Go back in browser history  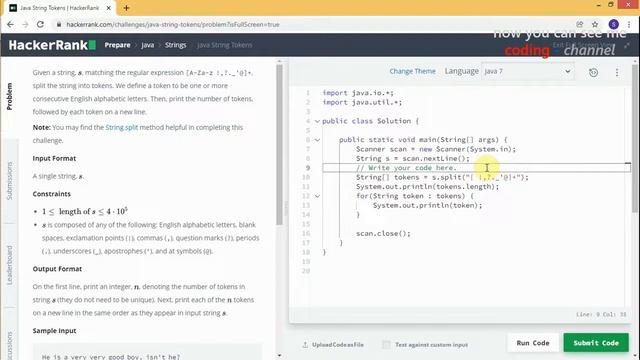(x=10, y=24)
